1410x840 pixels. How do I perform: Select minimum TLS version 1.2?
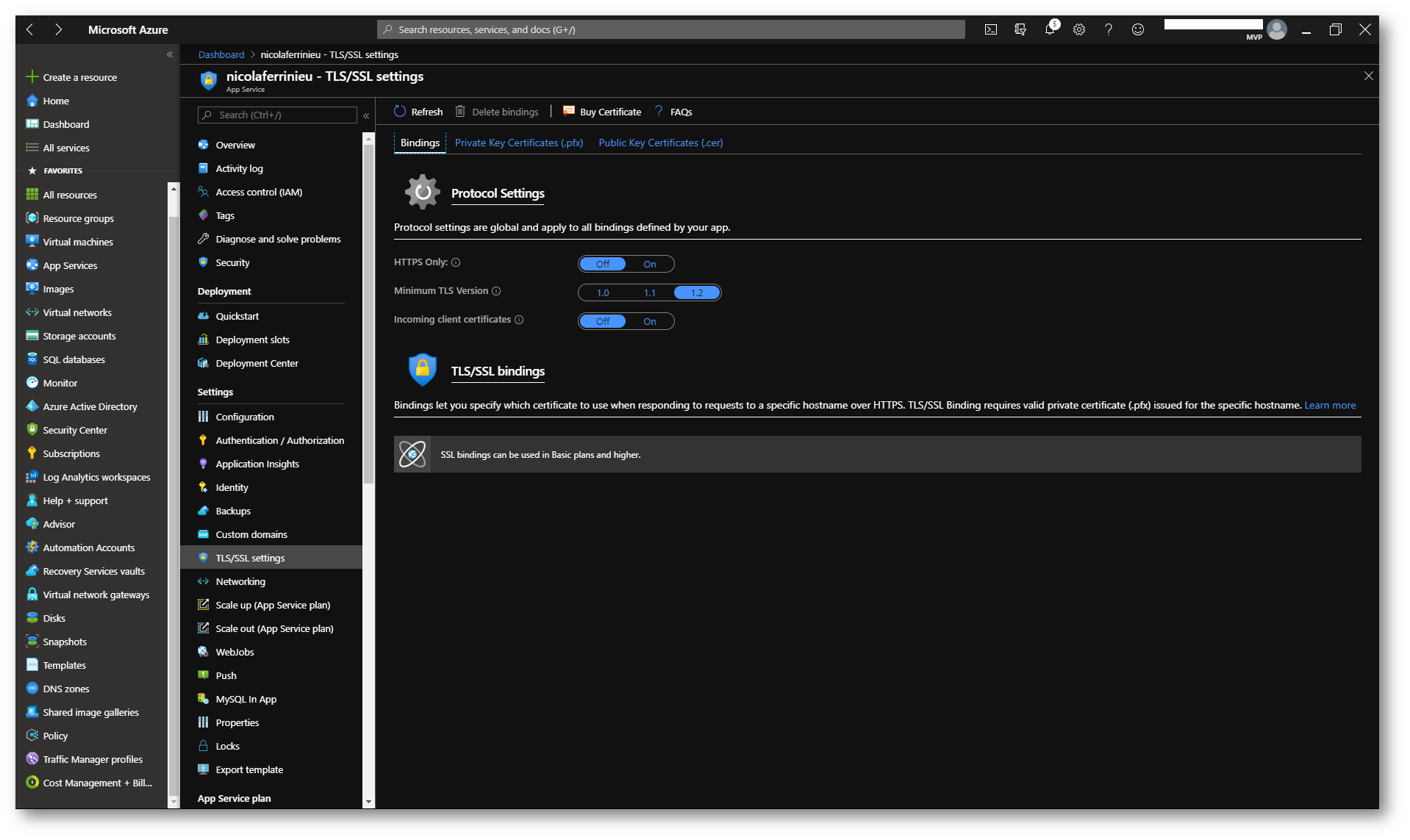(x=697, y=292)
